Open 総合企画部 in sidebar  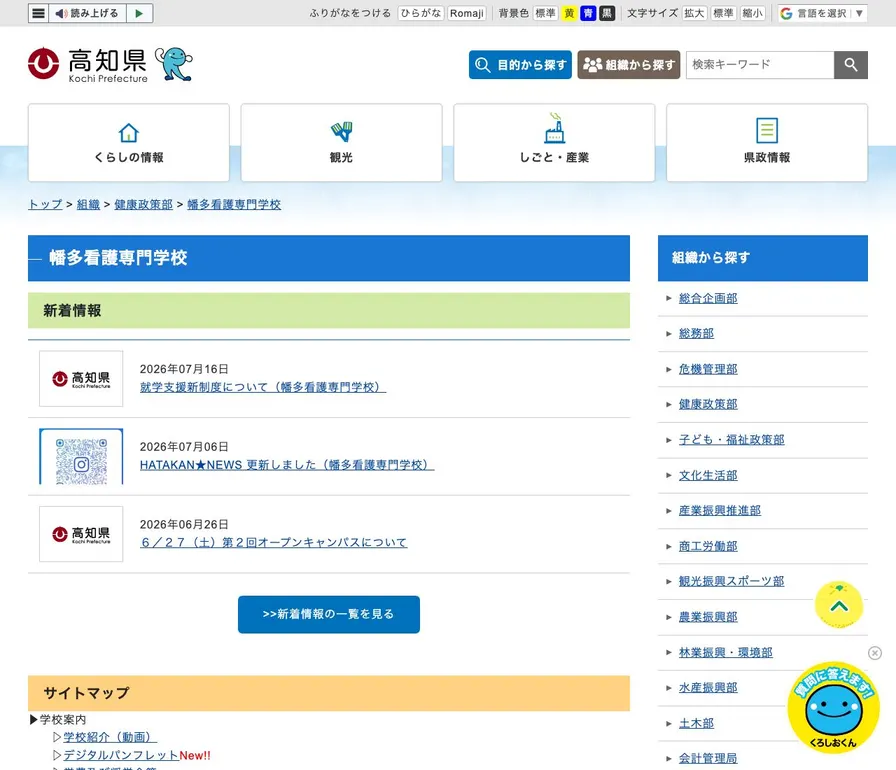pyautogui.click(x=708, y=298)
